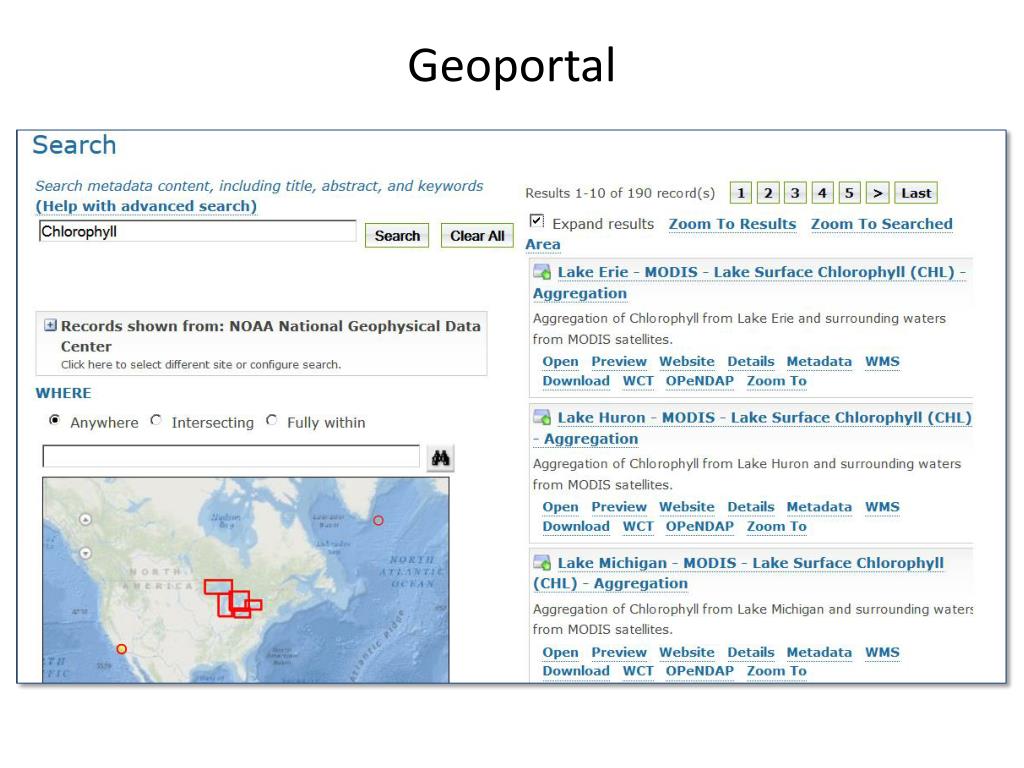This screenshot has height=768, width=1024.
Task: Click Preview link for Lake Huron record
Action: (x=619, y=507)
